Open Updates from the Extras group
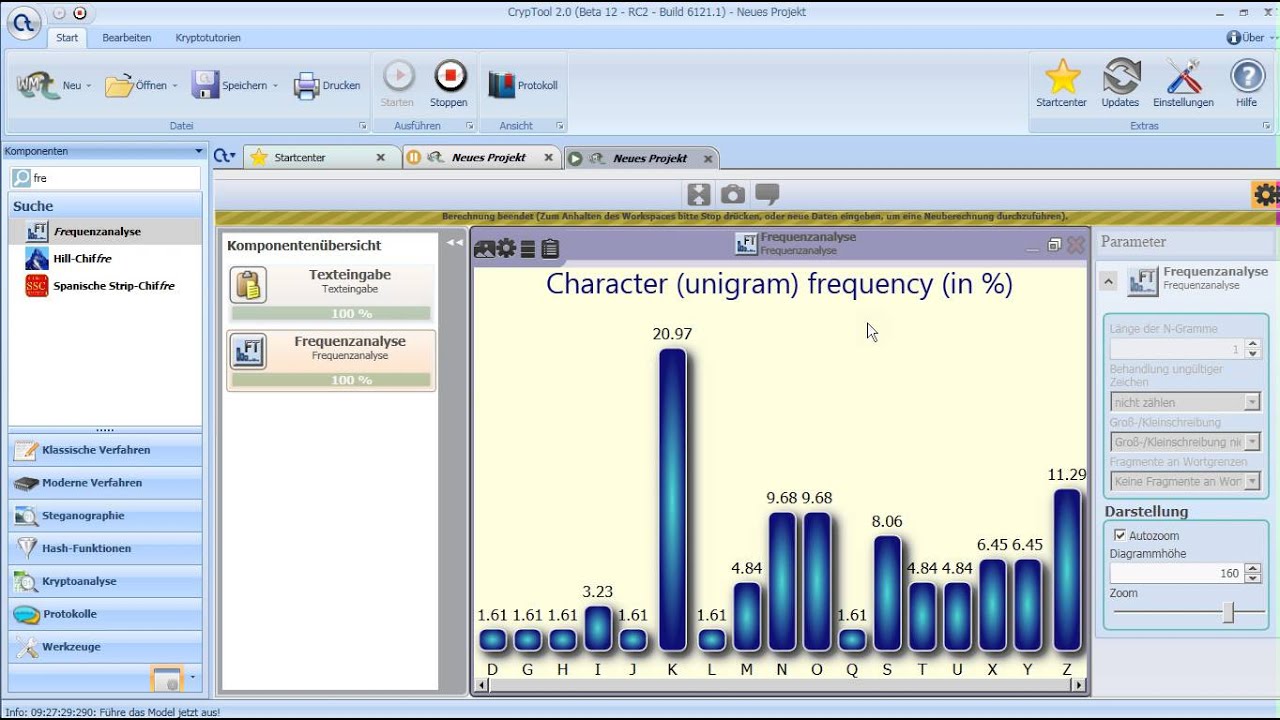 [1121, 77]
